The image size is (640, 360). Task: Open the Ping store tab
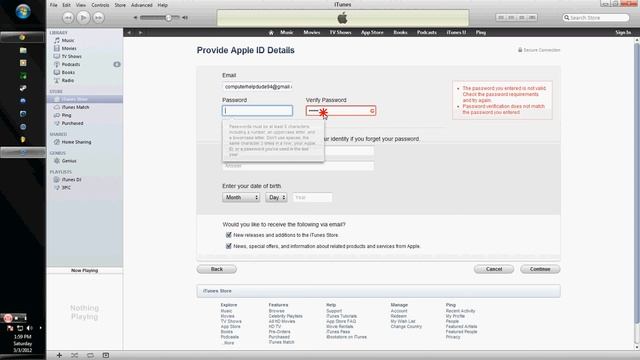point(480,32)
